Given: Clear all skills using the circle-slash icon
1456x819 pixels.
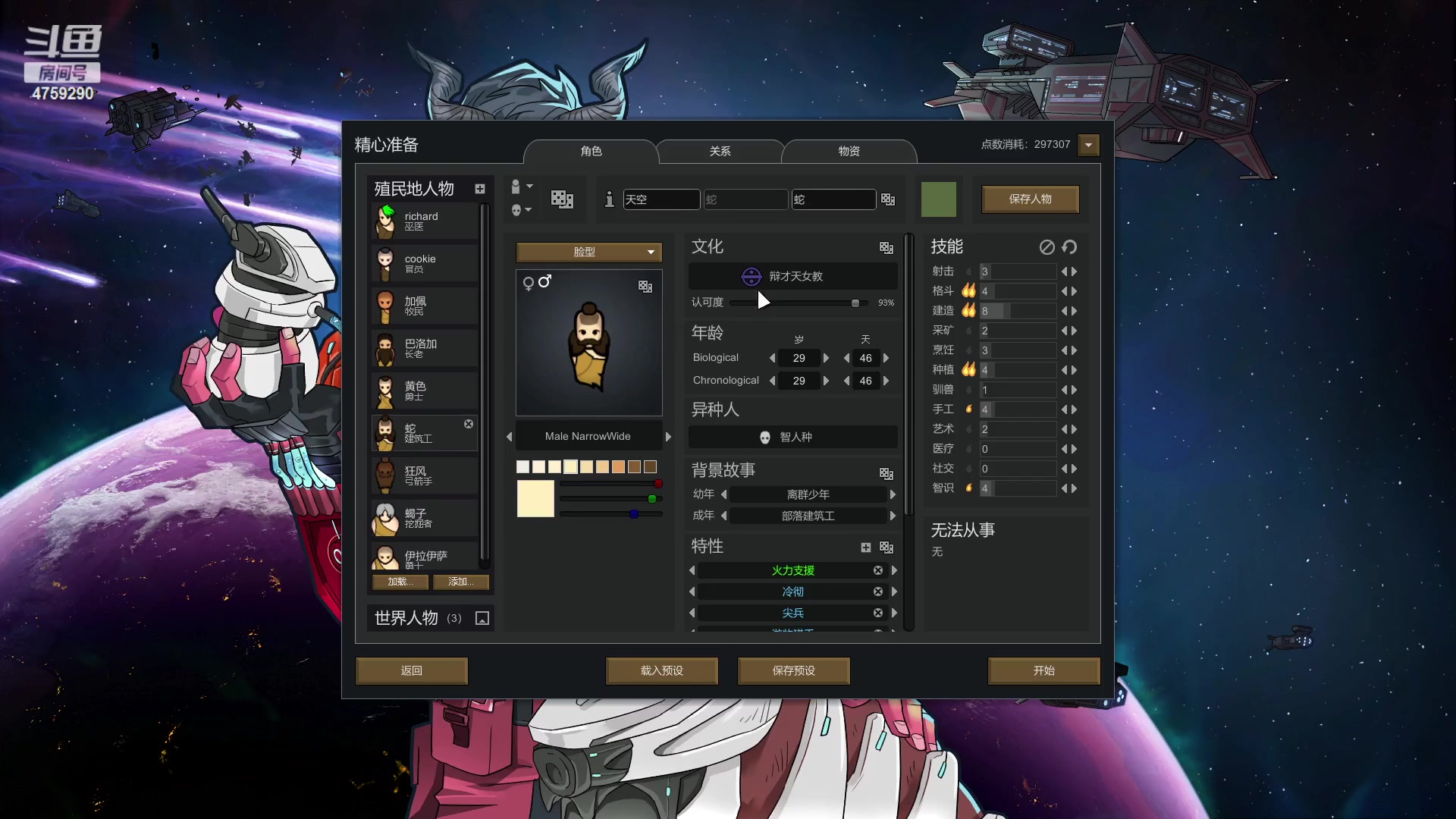Looking at the screenshot, I should [x=1047, y=246].
